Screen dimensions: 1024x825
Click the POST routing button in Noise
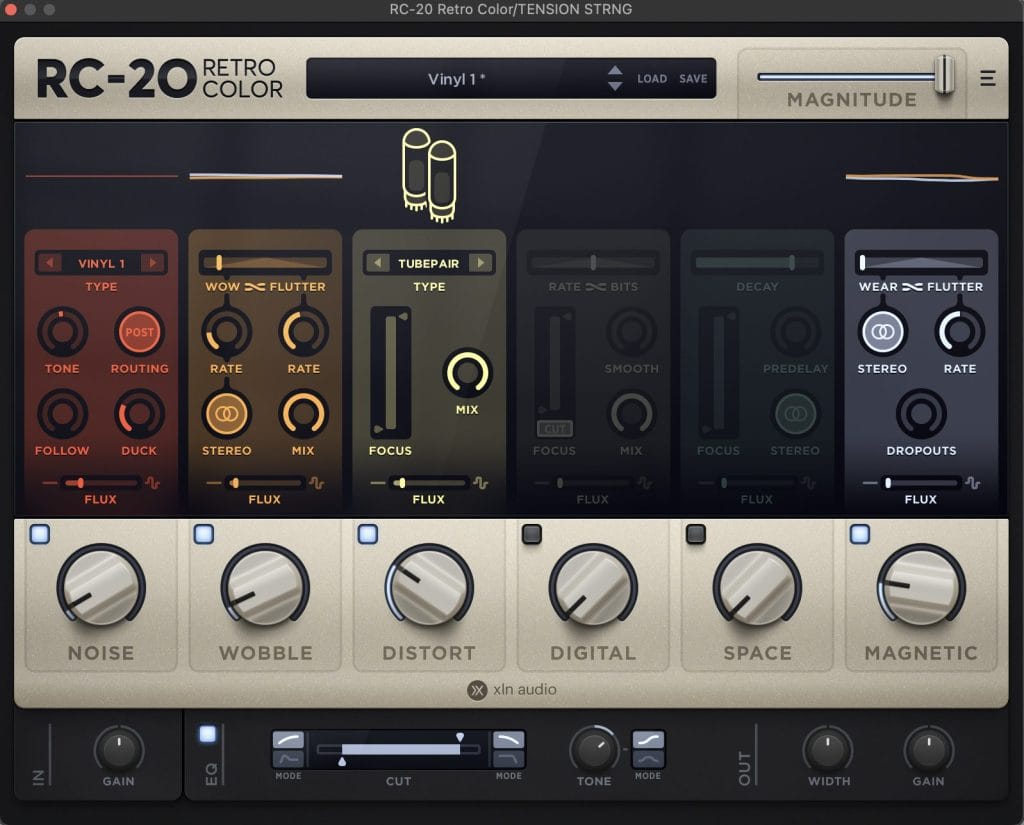[140, 331]
